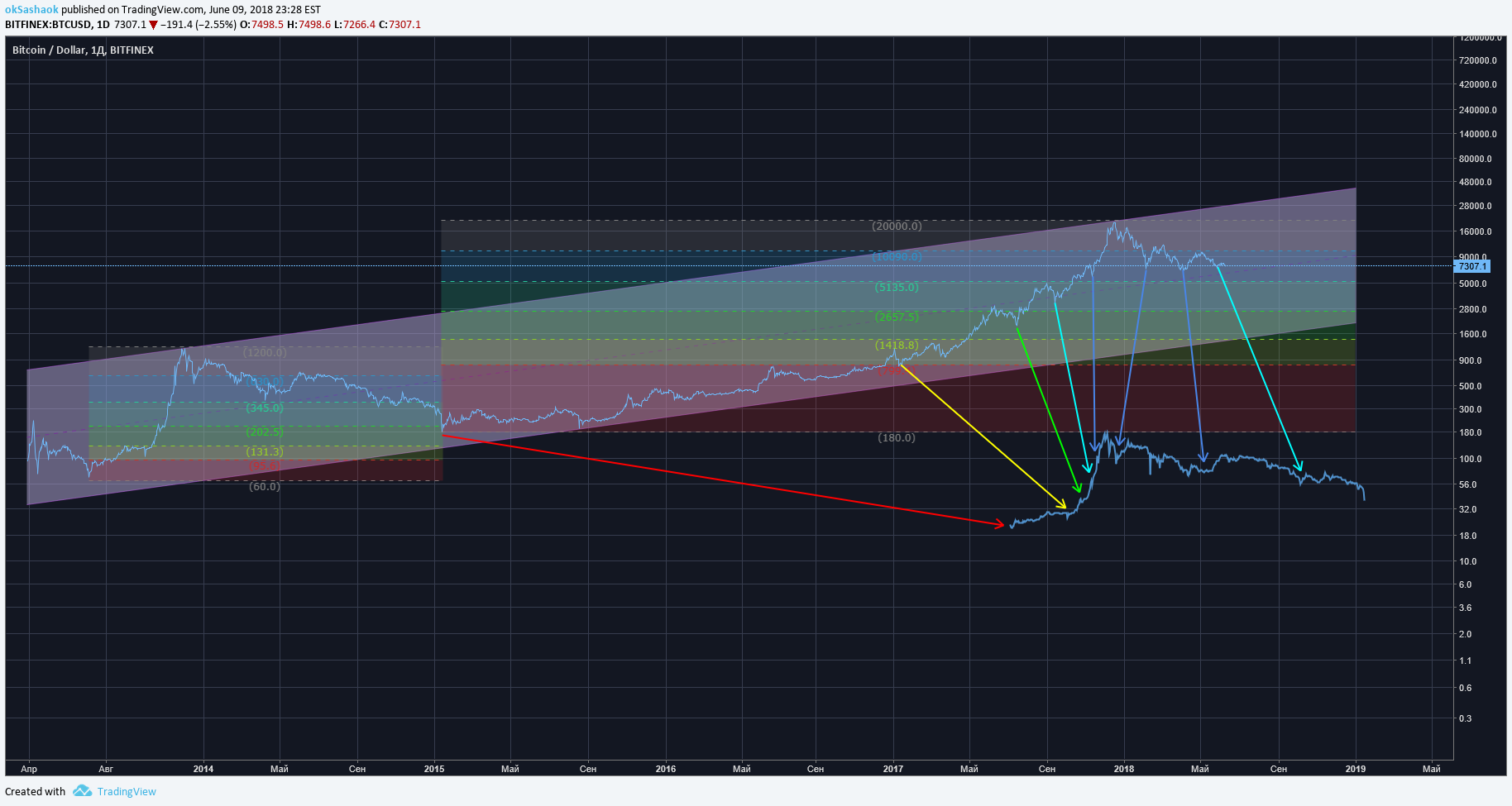Click the low value L:7266.4
Viewport: 1512px width, 806px height.
[354, 25]
